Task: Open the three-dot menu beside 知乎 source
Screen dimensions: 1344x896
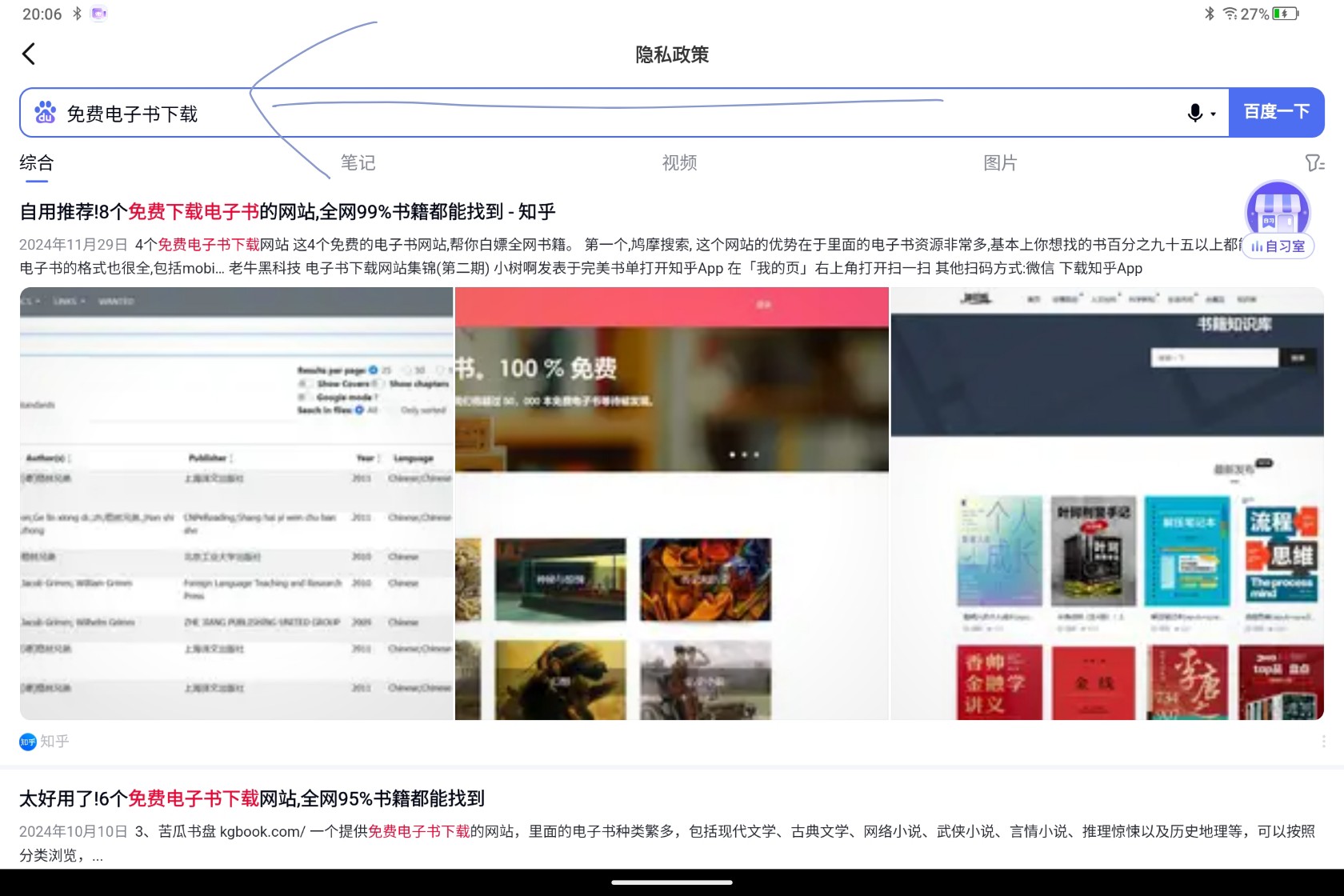Action: pos(1323,742)
